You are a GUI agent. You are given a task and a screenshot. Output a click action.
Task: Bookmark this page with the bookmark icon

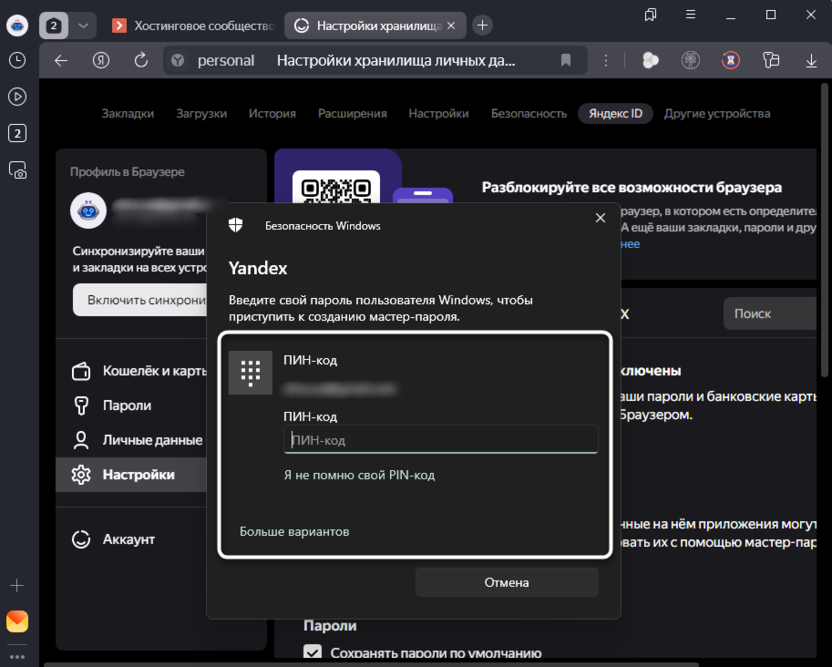point(566,60)
